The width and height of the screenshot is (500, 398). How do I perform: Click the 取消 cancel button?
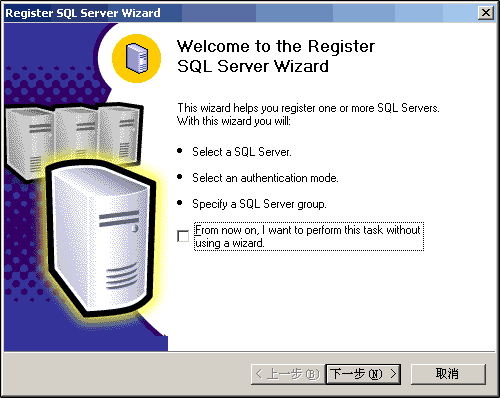click(448, 374)
